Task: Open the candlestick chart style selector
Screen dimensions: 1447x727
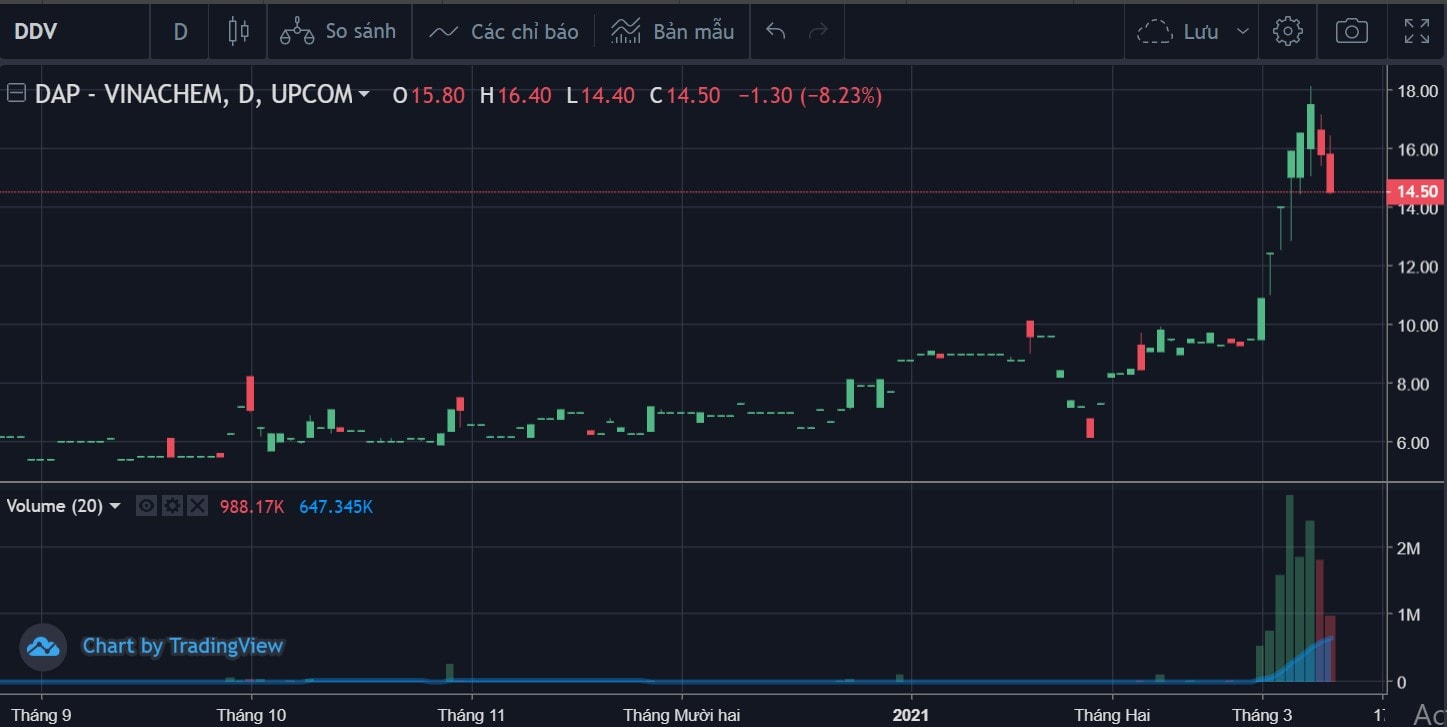Action: (238, 31)
